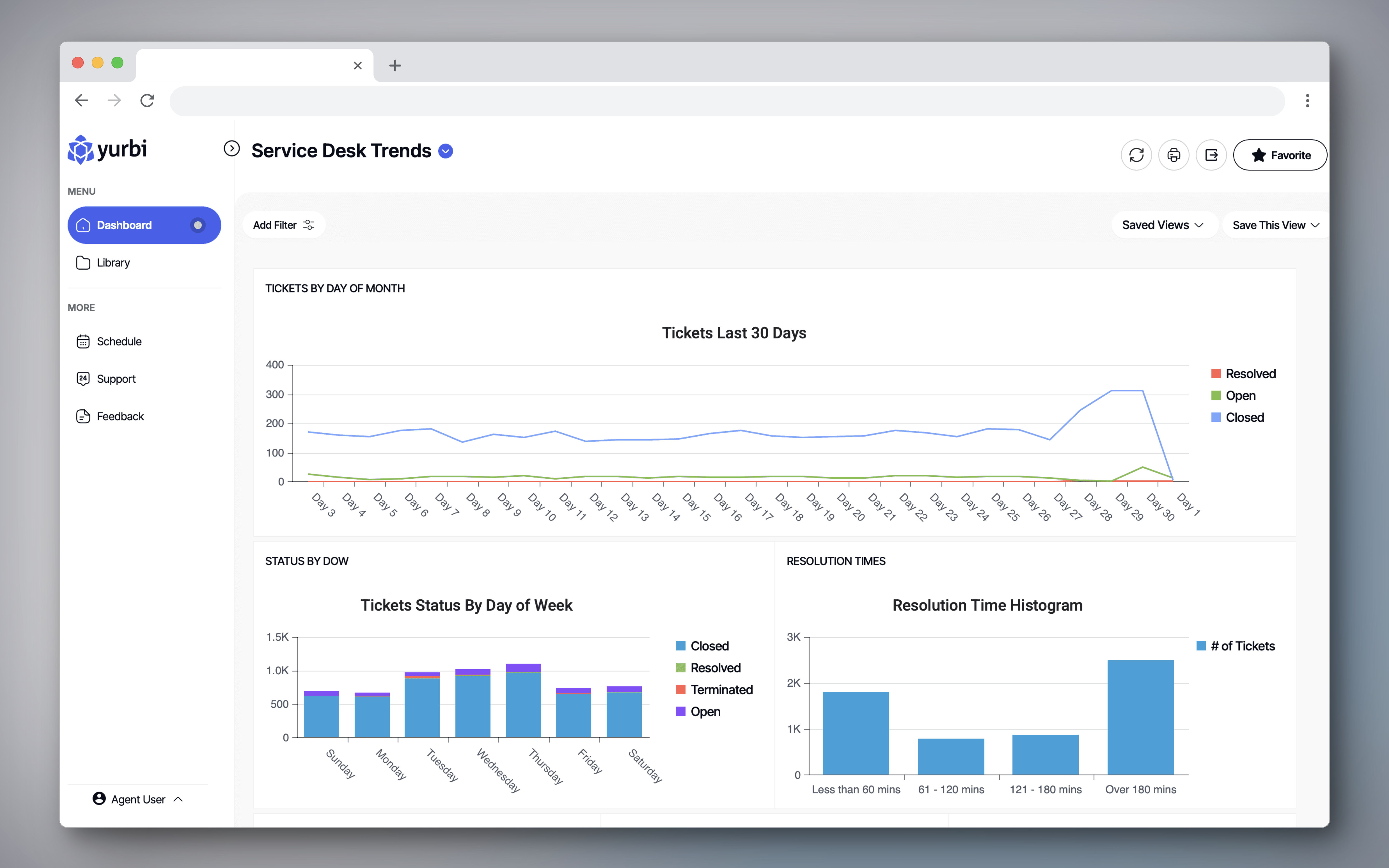Select Dashboard in the sidebar menu
This screenshot has width=1389, height=868.
[124, 225]
